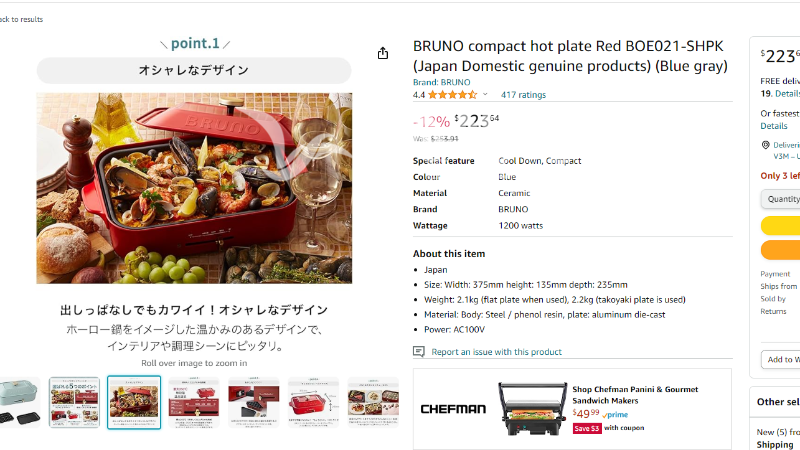This screenshot has height=450, width=800.
Task: Click the Chefman panini grill ad image
Action: (532, 409)
